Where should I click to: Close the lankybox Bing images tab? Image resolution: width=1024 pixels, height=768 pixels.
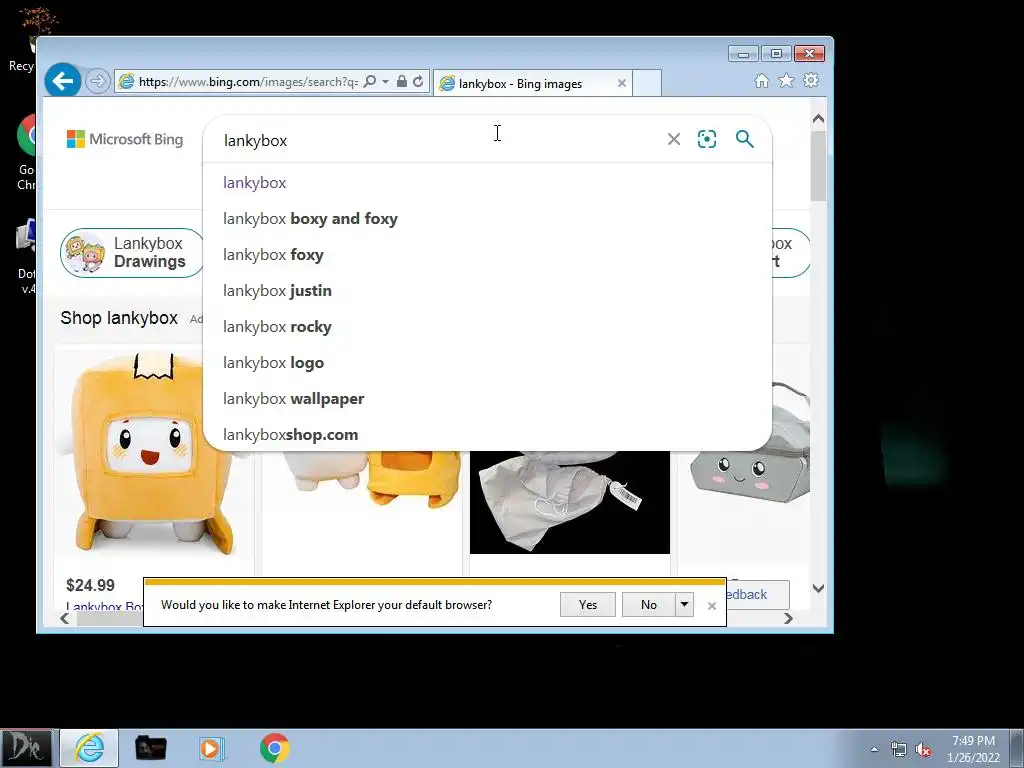622,83
